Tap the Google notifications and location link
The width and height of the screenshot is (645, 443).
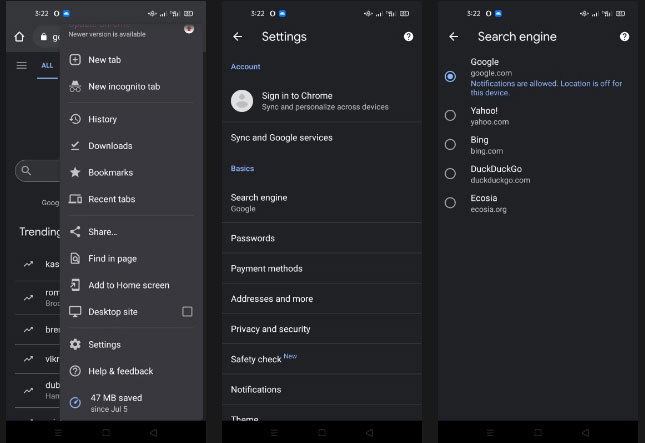(x=546, y=88)
